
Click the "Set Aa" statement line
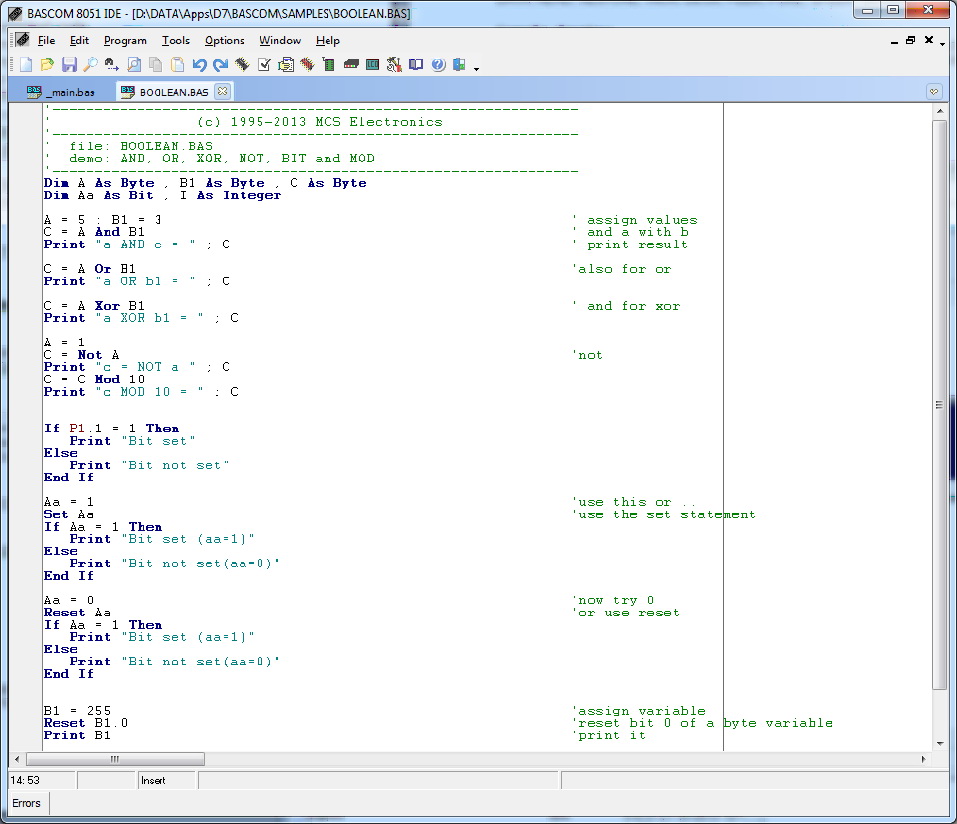[x=68, y=515]
